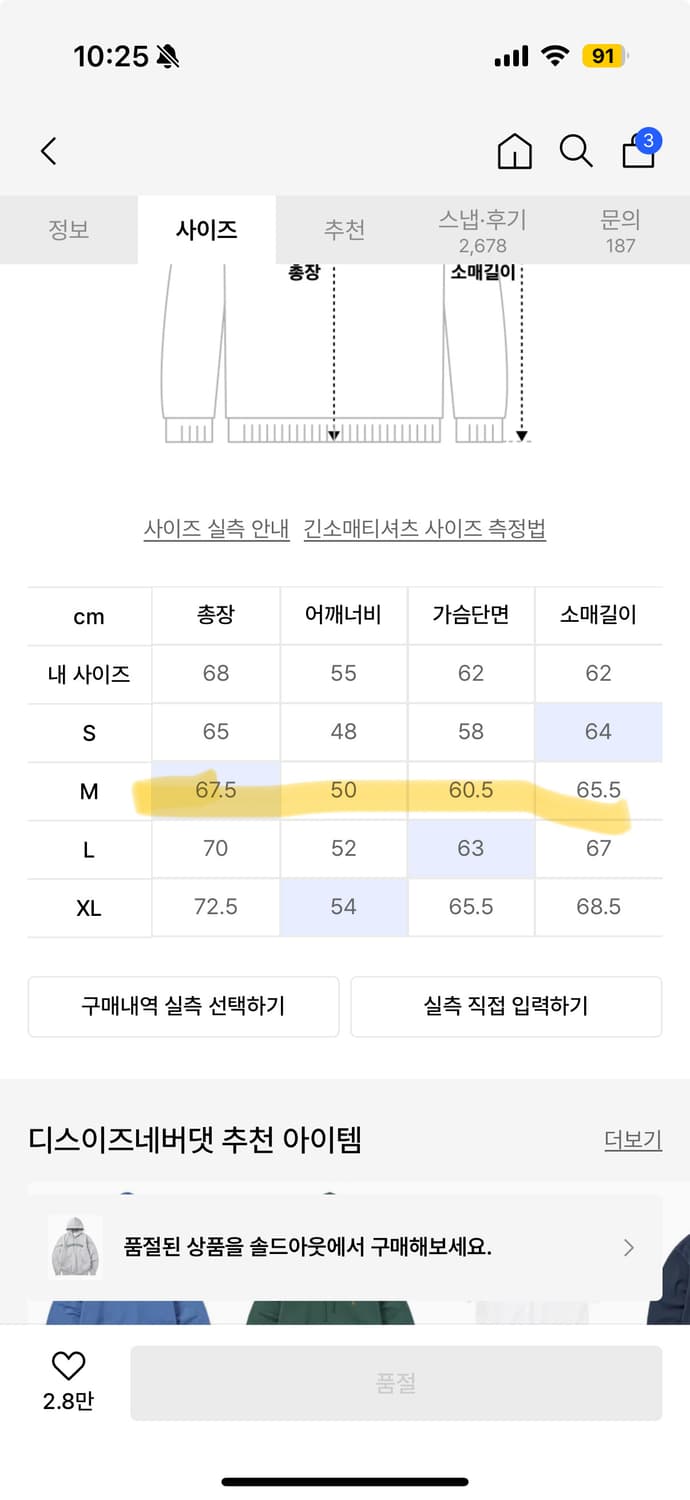Tap the back arrow to go back
This screenshot has width=690, height=1500.
click(47, 150)
